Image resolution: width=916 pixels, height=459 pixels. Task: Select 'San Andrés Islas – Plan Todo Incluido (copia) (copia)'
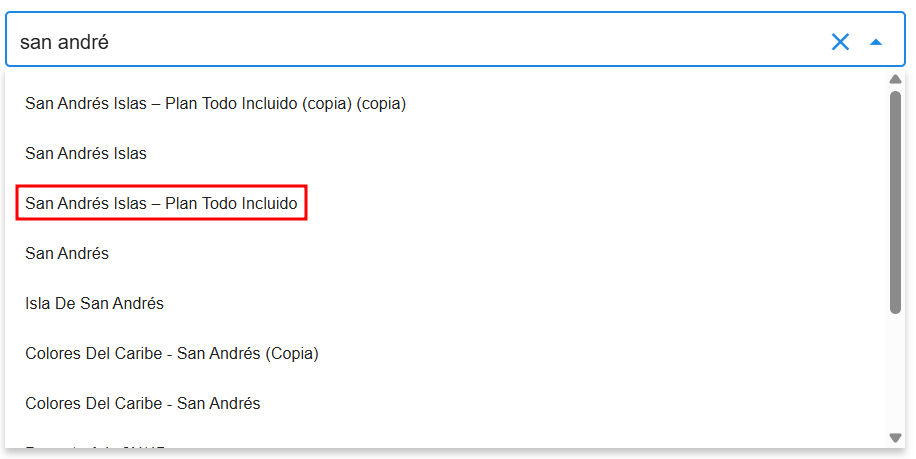click(215, 103)
